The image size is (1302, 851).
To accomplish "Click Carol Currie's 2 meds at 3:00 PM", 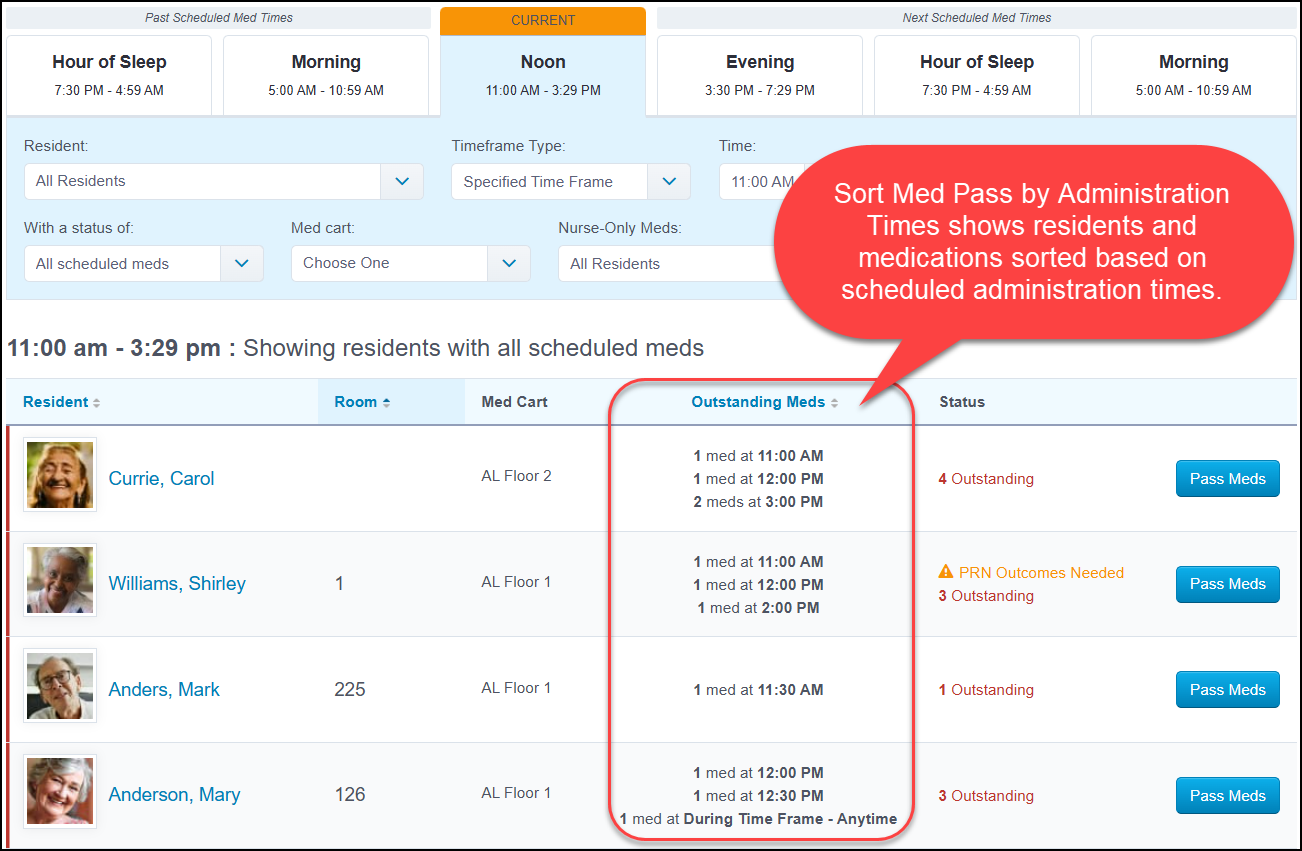I will point(758,502).
